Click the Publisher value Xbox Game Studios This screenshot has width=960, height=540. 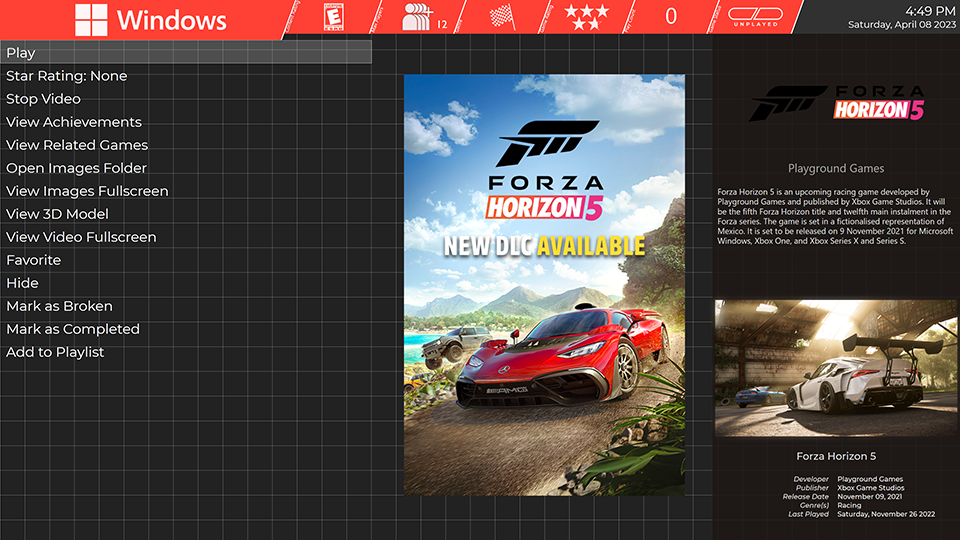[871, 488]
